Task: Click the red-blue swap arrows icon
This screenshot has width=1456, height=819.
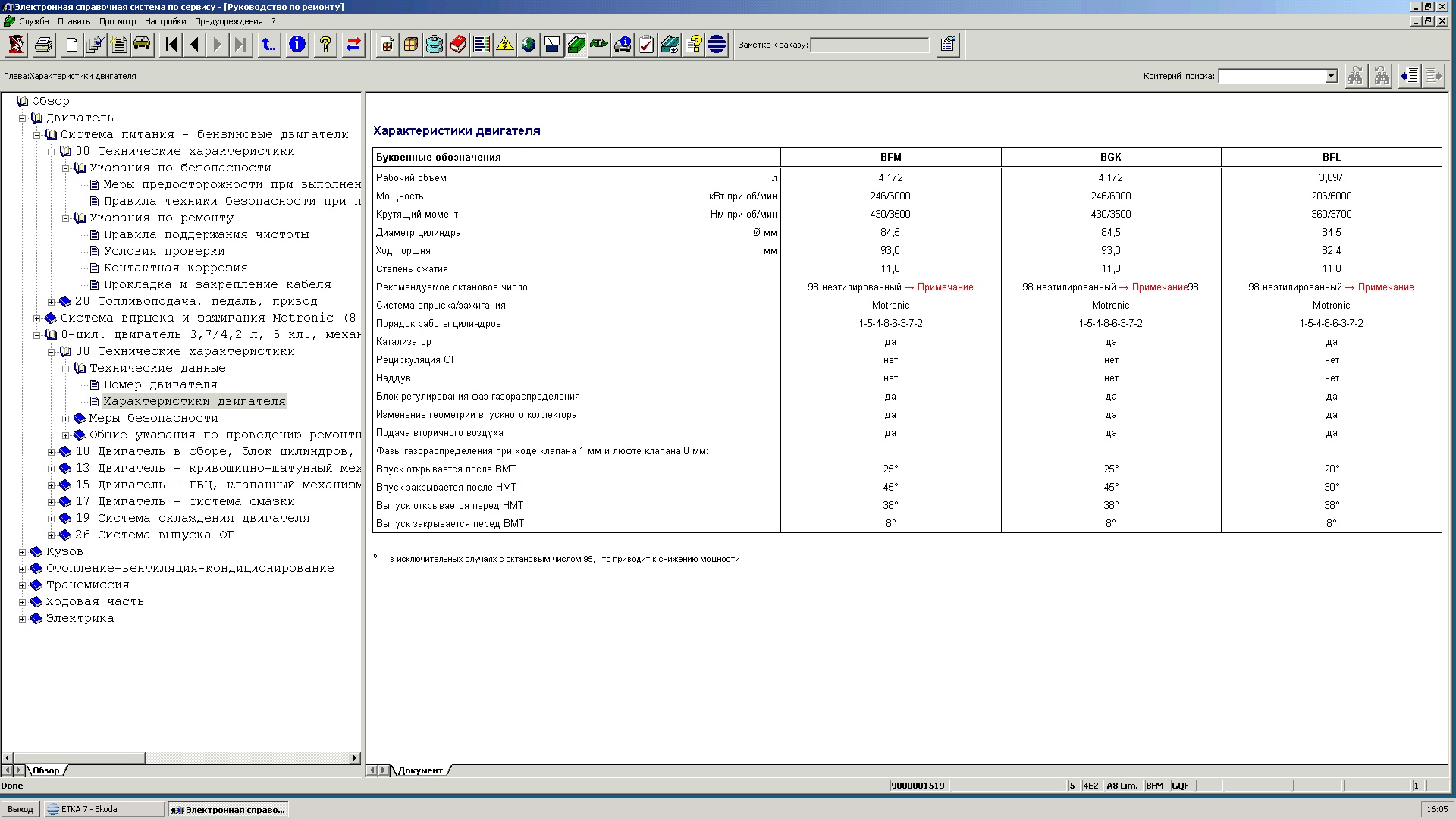Action: tap(353, 45)
